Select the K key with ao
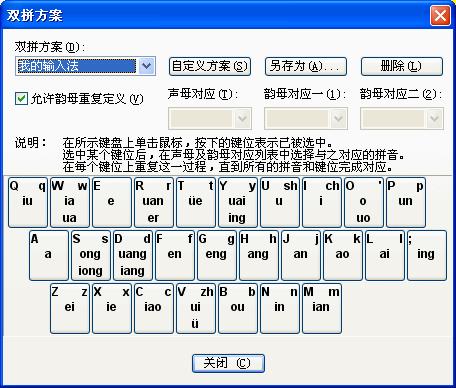This screenshot has height=388, width=456. pyautogui.click(x=343, y=255)
